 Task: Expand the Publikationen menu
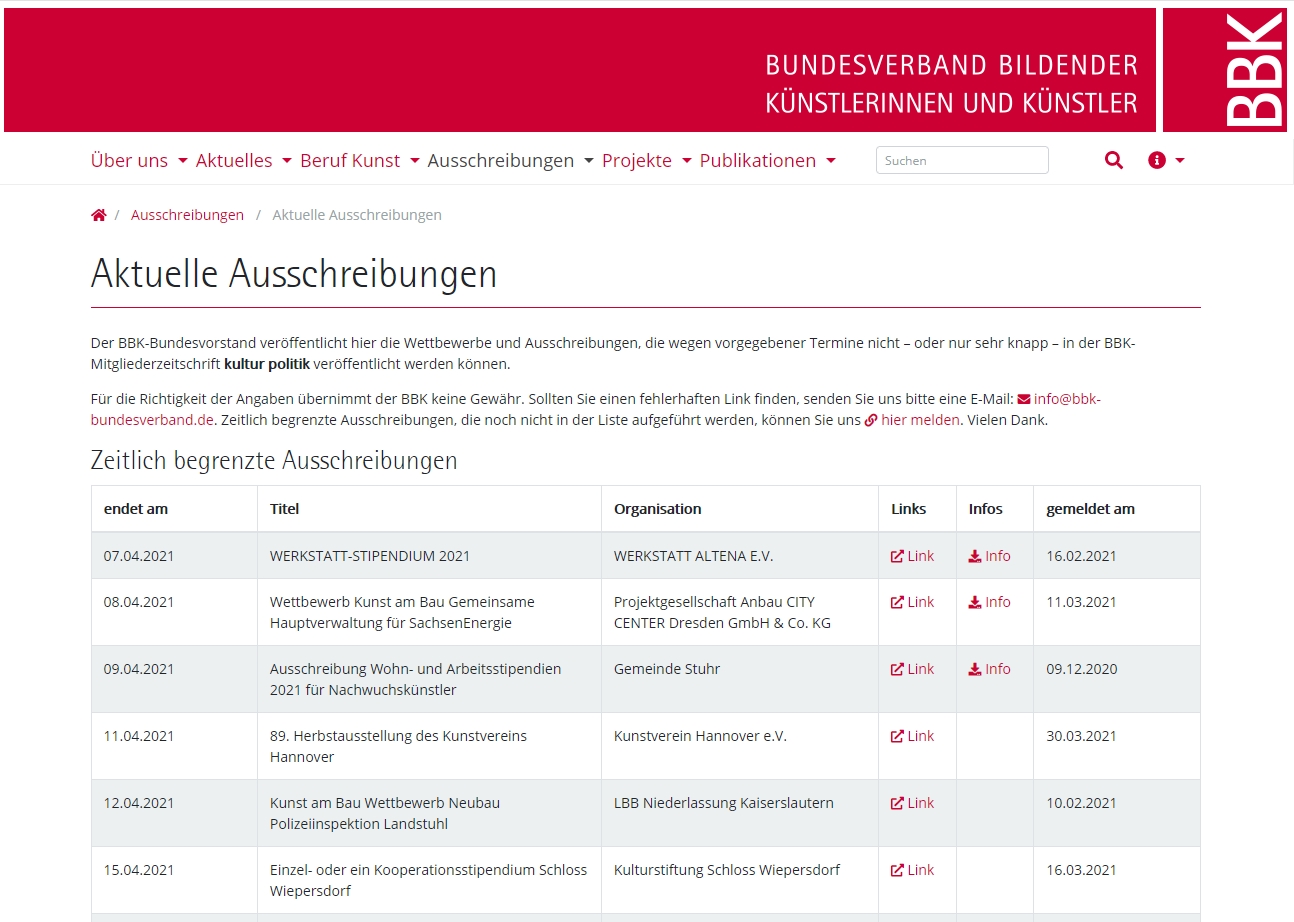pos(768,160)
